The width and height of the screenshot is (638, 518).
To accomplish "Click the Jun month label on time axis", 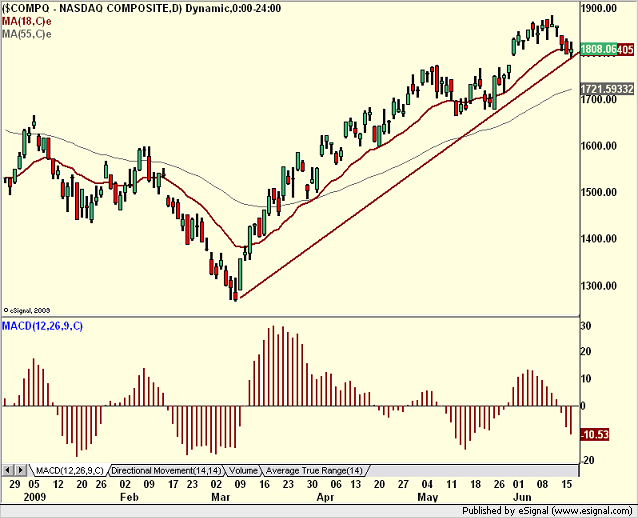I will [x=522, y=497].
